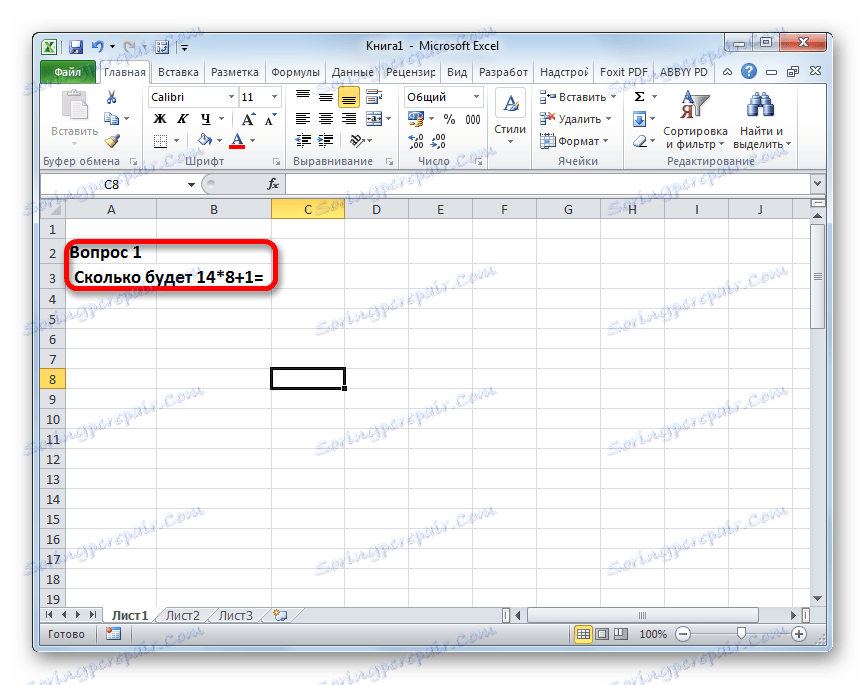The height and width of the screenshot is (685, 866).
Task: Open the Стили styles button
Action: (510, 119)
